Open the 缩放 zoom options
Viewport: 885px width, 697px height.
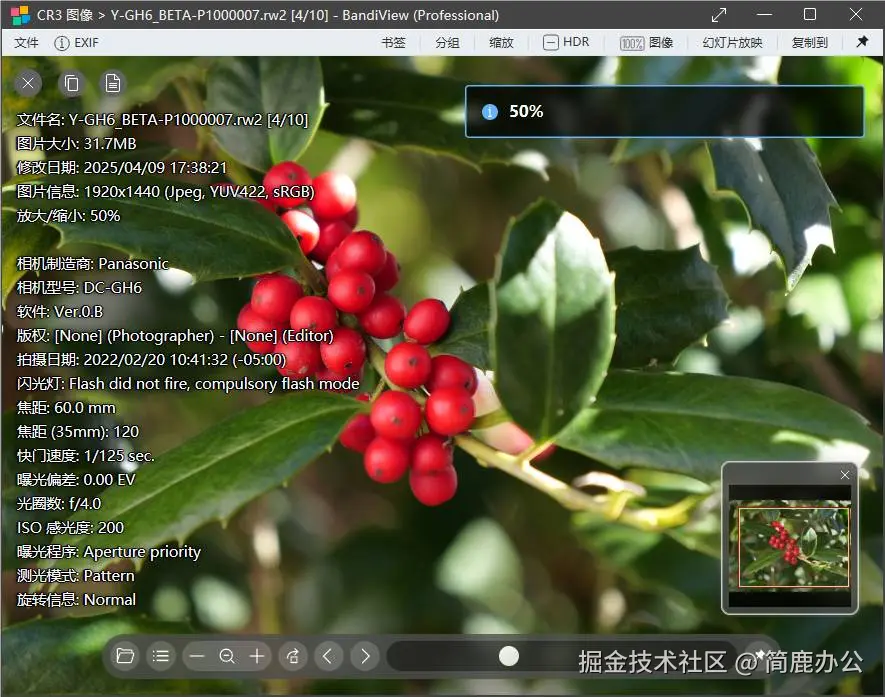(x=501, y=42)
